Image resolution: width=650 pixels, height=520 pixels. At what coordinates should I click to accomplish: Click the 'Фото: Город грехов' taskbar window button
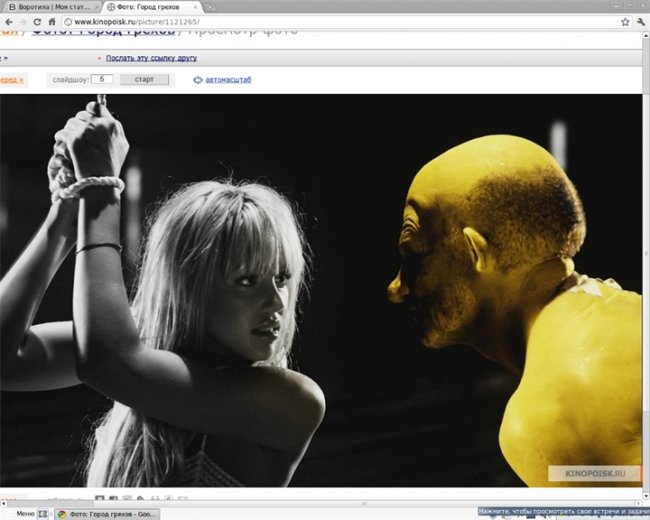(106, 513)
